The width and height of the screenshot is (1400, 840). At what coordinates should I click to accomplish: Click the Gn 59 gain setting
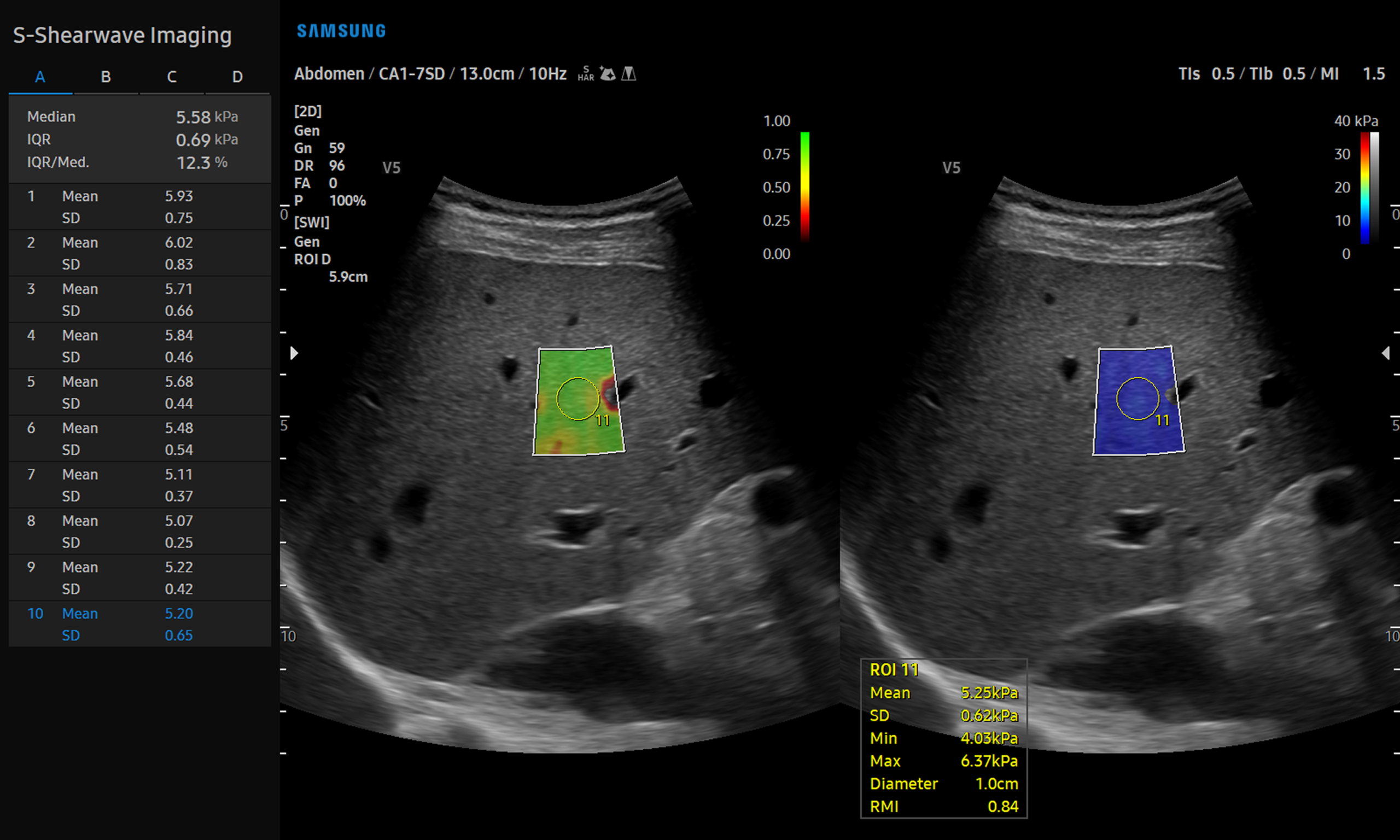point(319,148)
